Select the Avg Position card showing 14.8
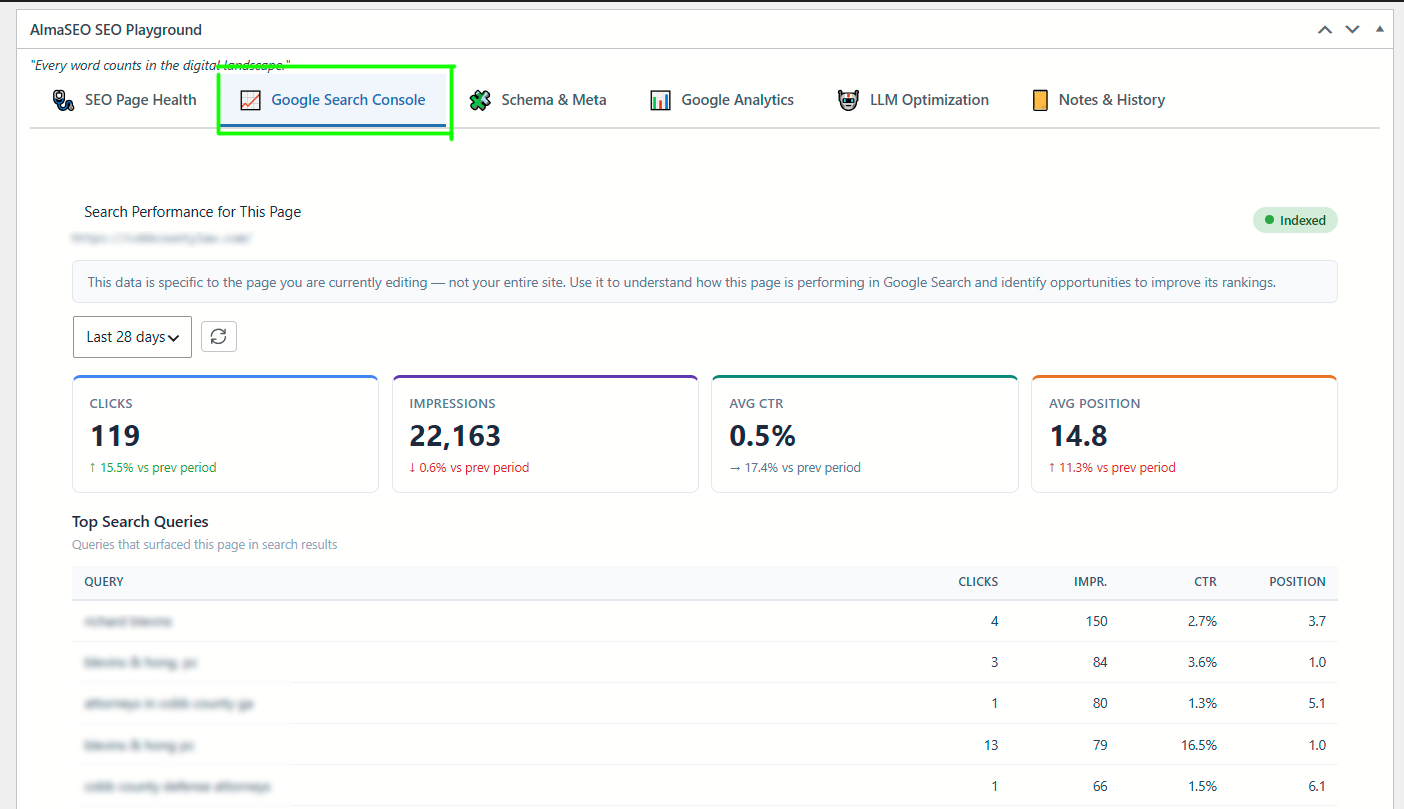 pyautogui.click(x=1184, y=434)
